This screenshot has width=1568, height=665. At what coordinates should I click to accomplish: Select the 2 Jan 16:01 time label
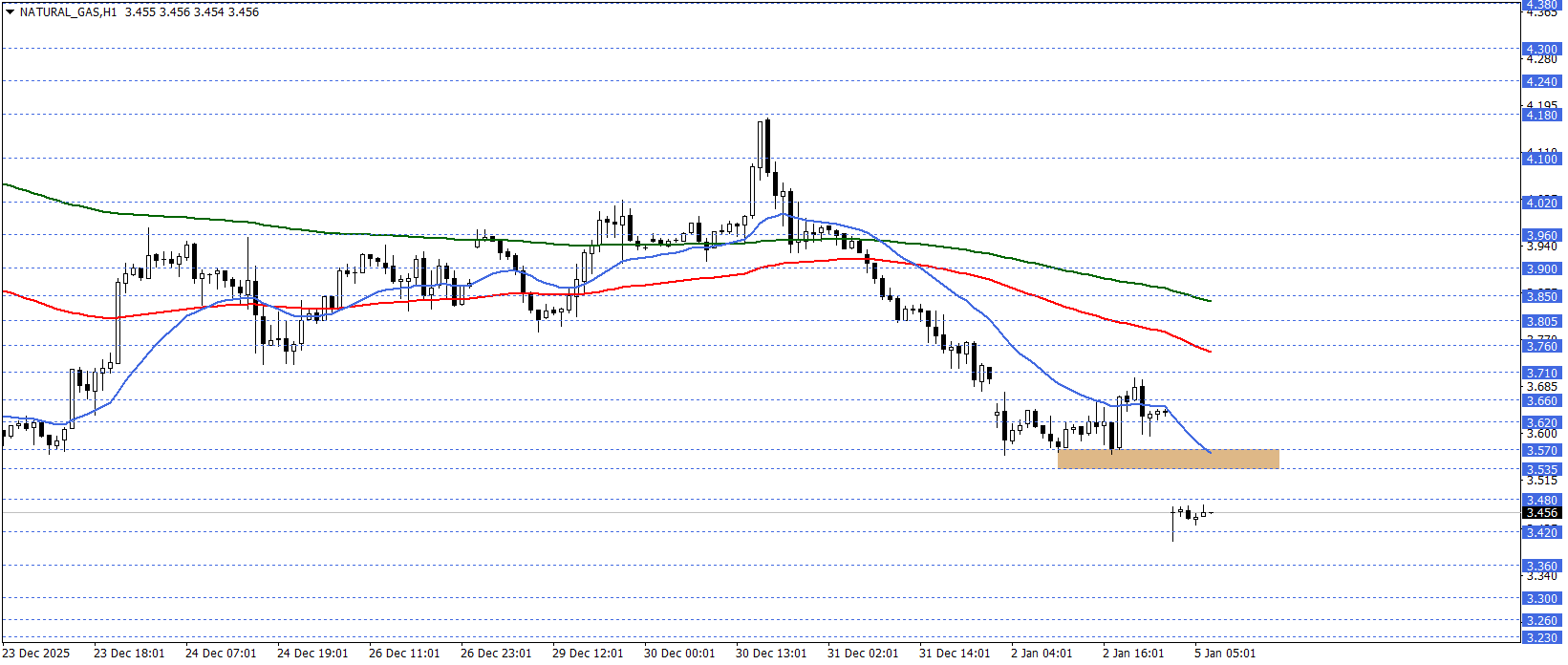pyautogui.click(x=1133, y=654)
